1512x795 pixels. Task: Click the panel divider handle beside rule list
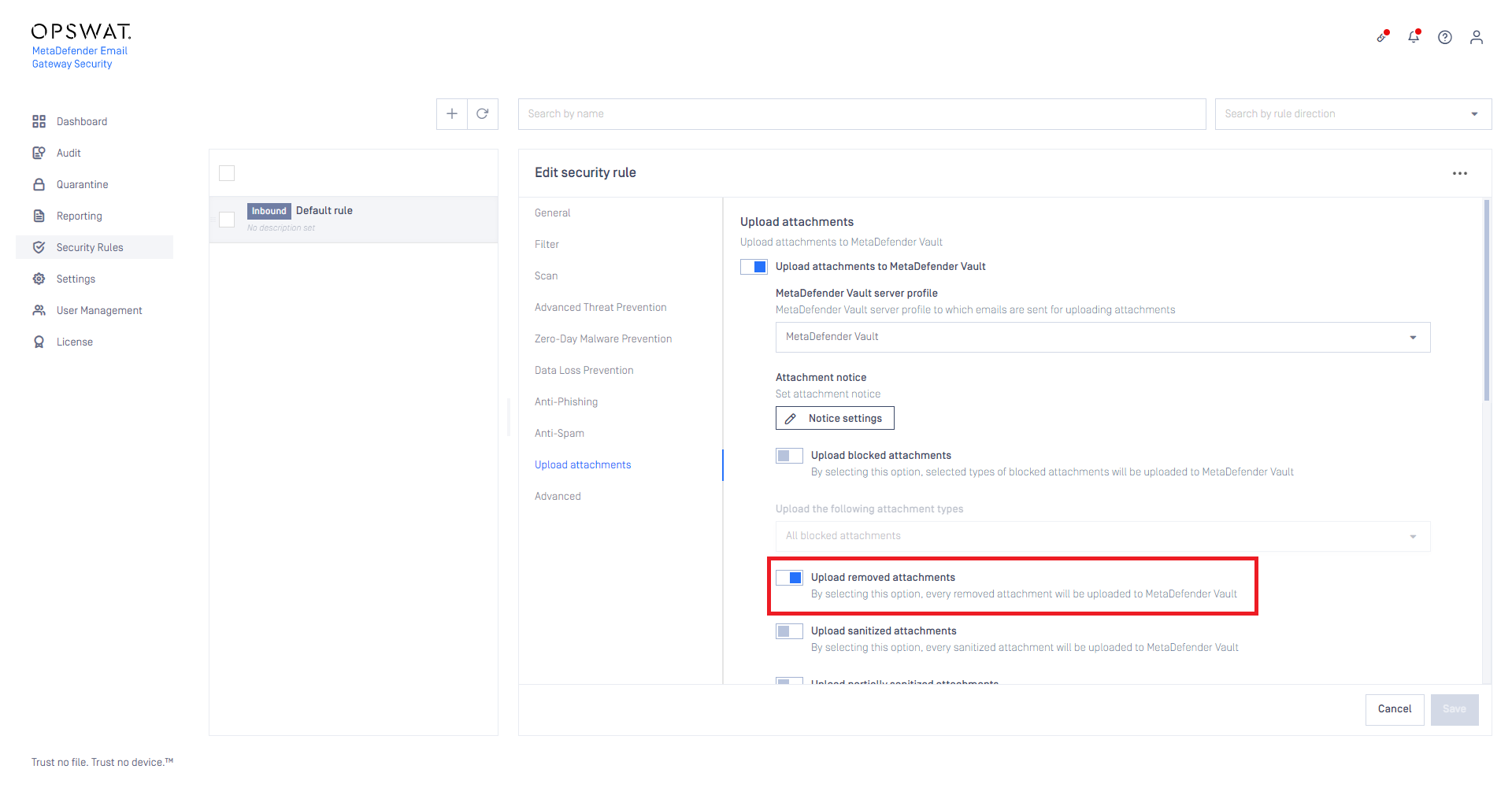pos(509,417)
